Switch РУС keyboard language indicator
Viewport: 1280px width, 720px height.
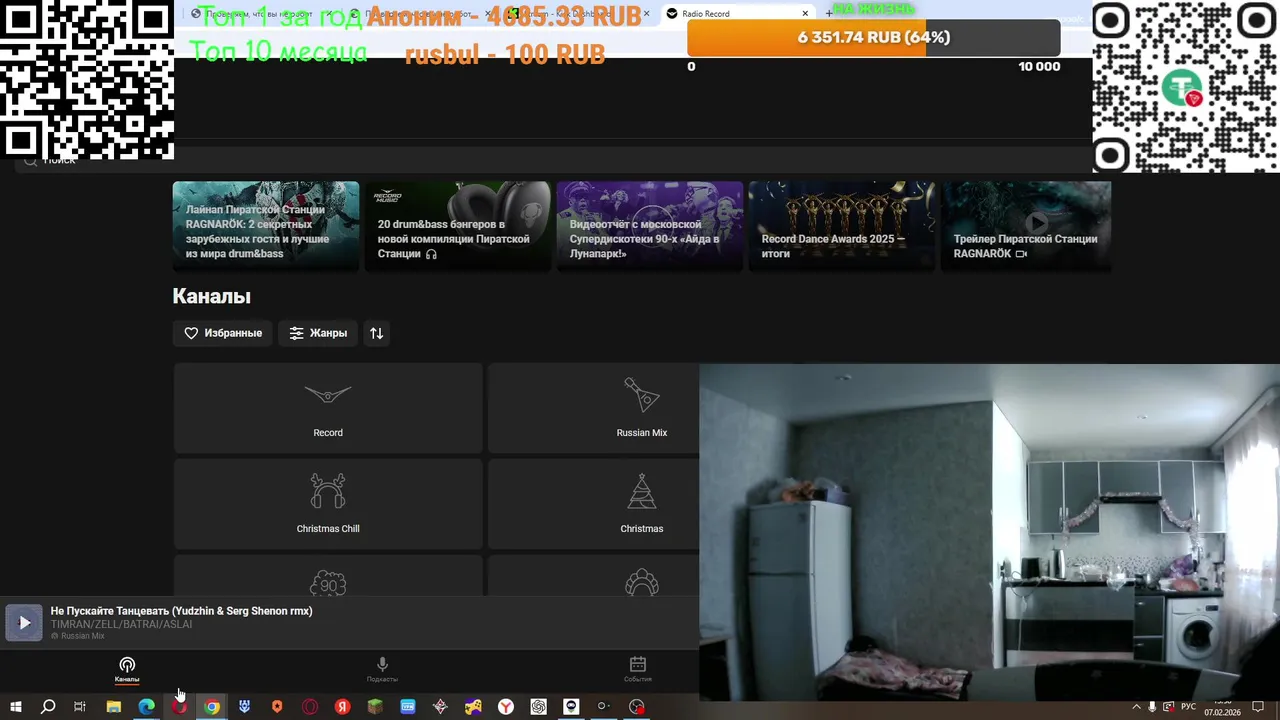(x=1189, y=707)
